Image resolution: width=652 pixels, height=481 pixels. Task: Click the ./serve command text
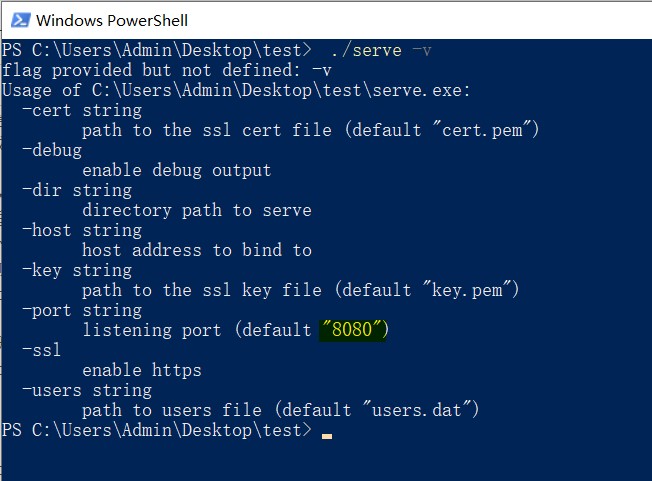[x=367, y=51]
